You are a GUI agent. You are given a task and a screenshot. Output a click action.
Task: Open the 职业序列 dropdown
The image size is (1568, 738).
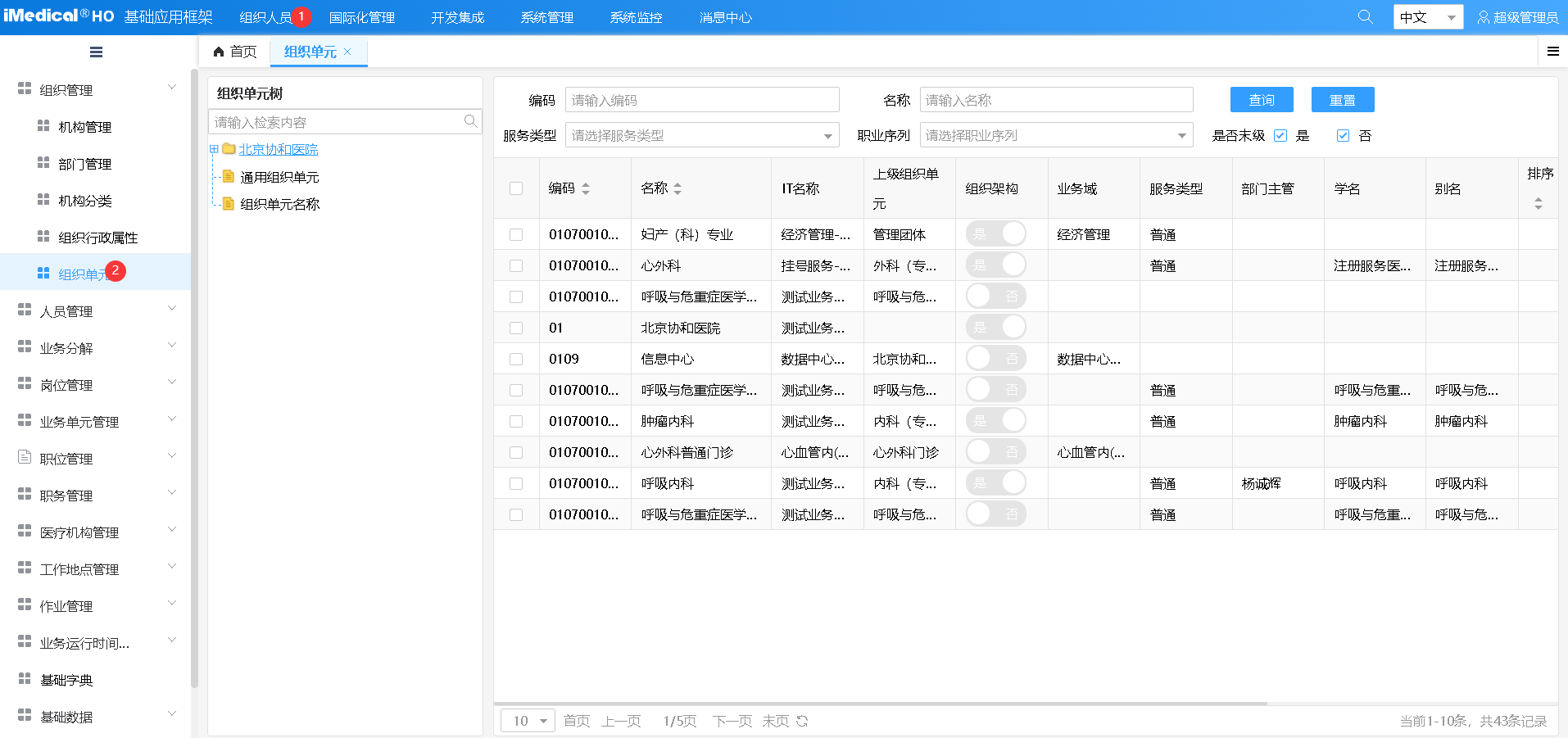click(1056, 136)
